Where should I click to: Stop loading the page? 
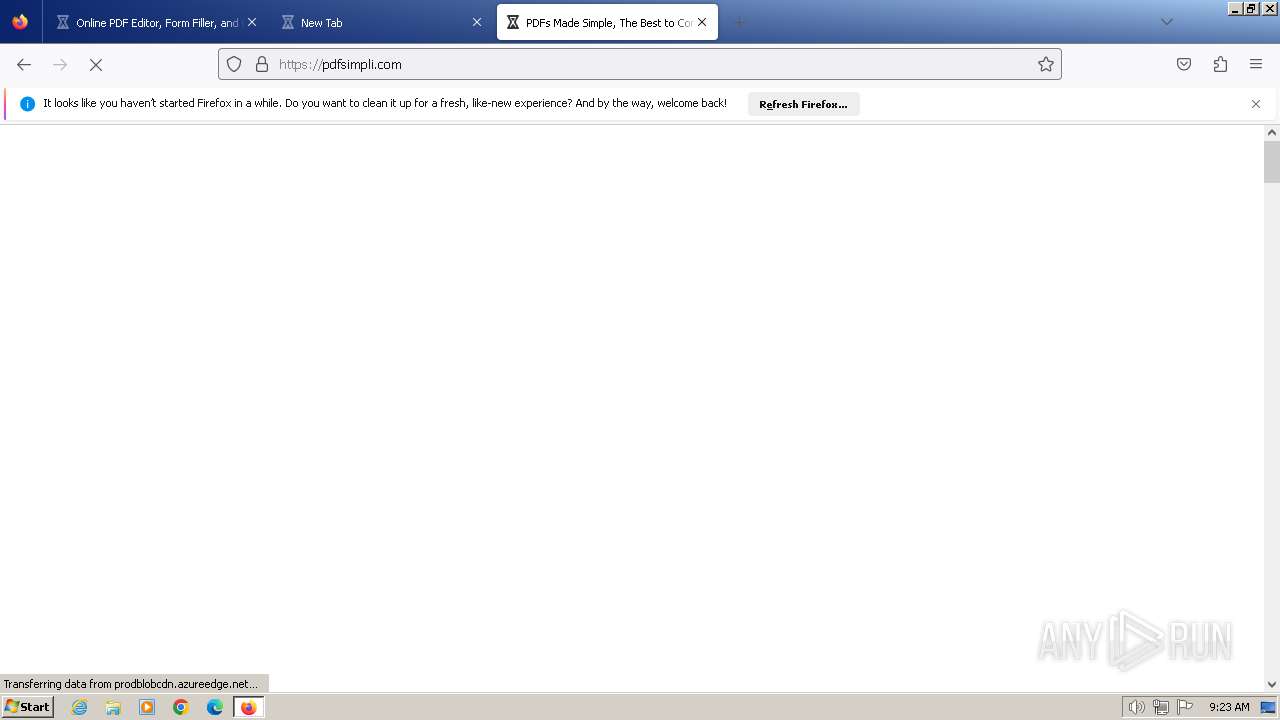96,64
